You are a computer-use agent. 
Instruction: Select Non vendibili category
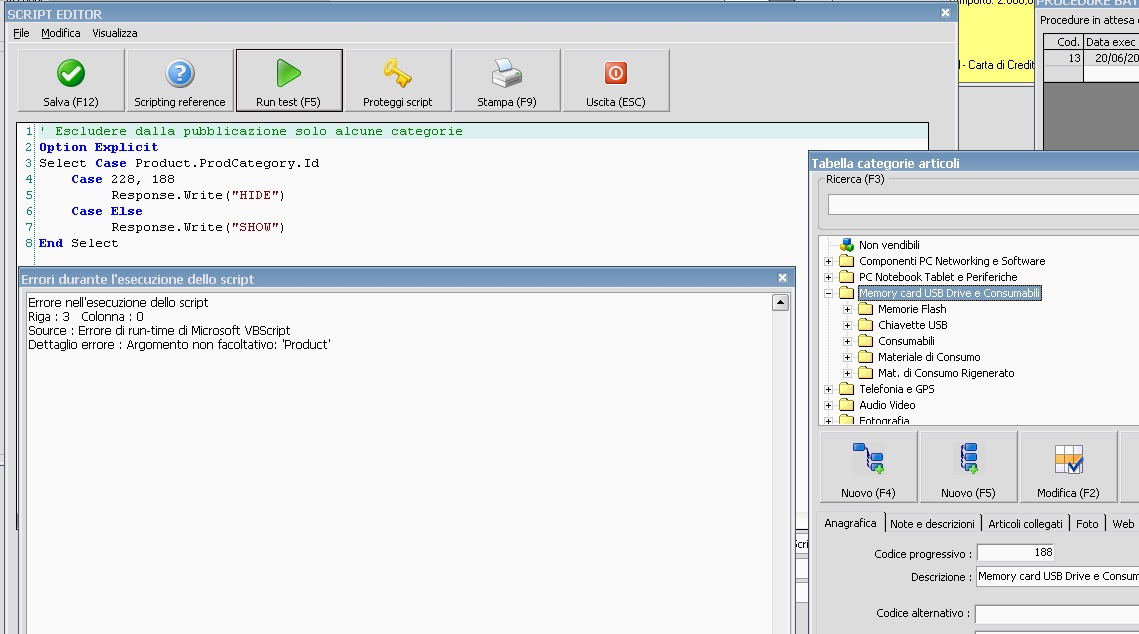point(889,245)
